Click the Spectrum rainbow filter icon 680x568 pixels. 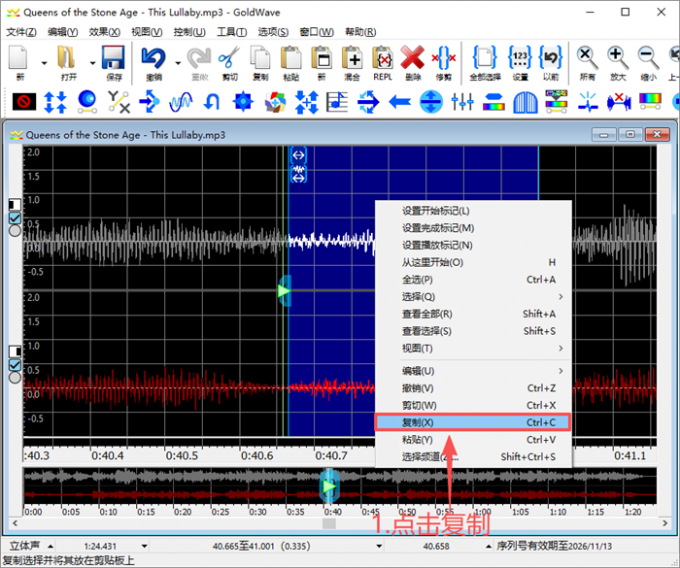[650, 102]
